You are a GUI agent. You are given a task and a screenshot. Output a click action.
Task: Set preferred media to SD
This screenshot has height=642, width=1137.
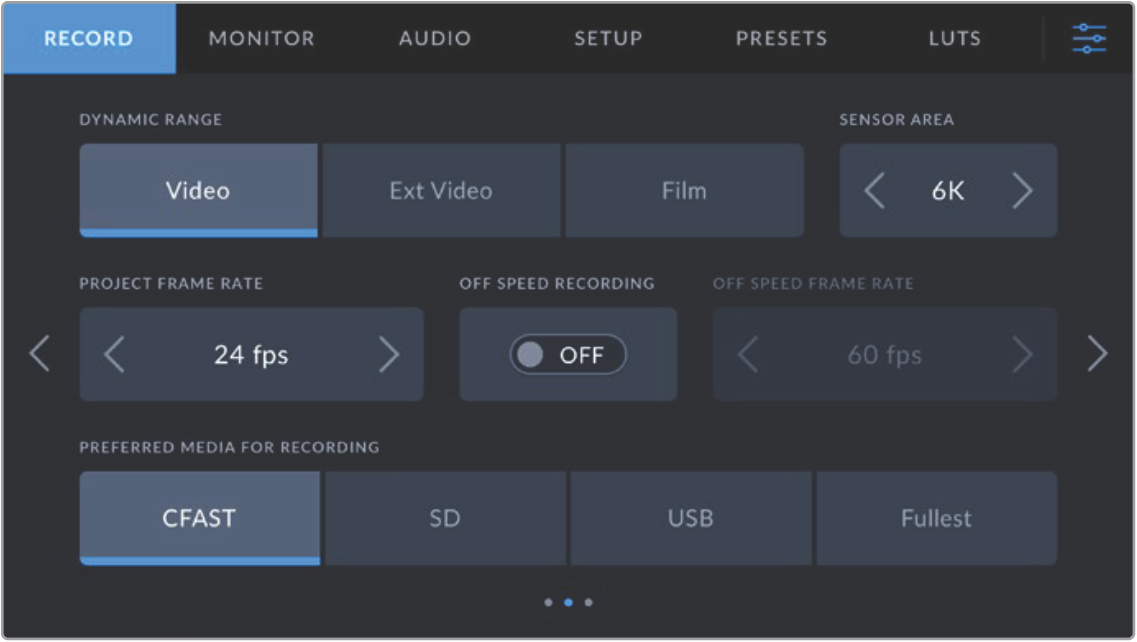[x=445, y=519]
